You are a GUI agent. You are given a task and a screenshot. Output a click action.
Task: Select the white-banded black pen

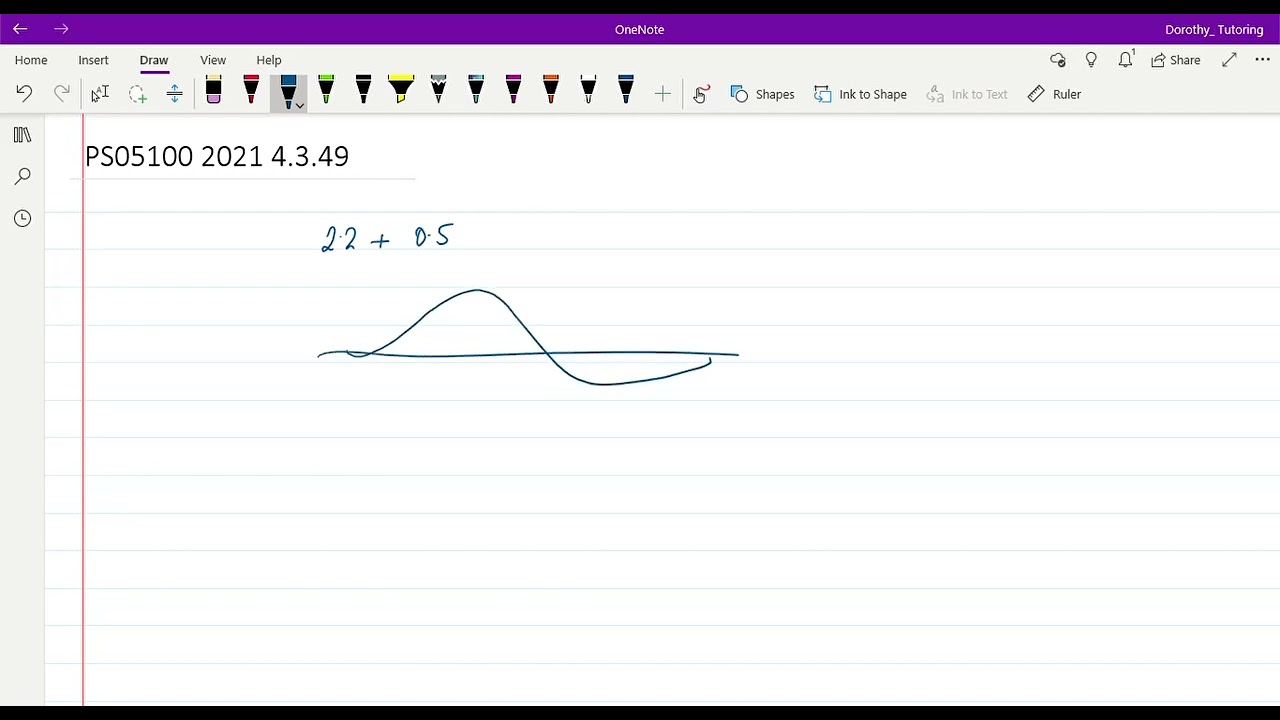tap(588, 91)
